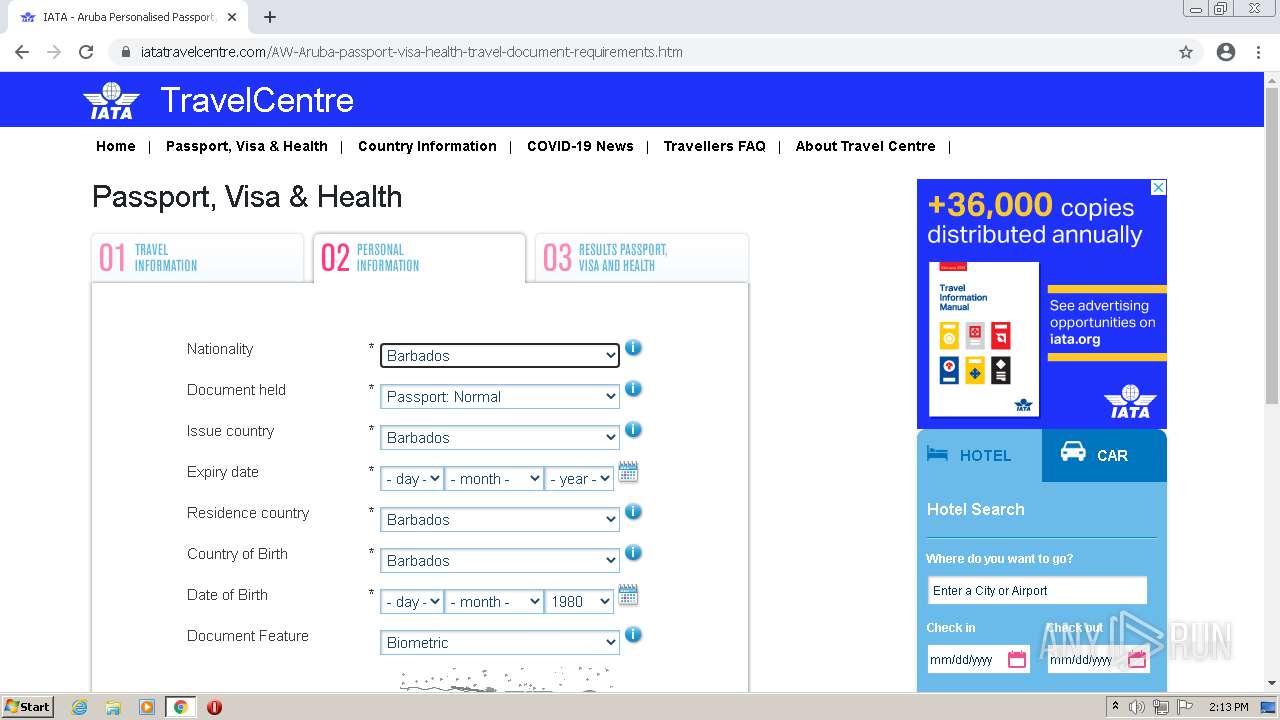Select the HOTEL search tab
Viewport: 1280px width, 720px height.
pyautogui.click(x=979, y=455)
